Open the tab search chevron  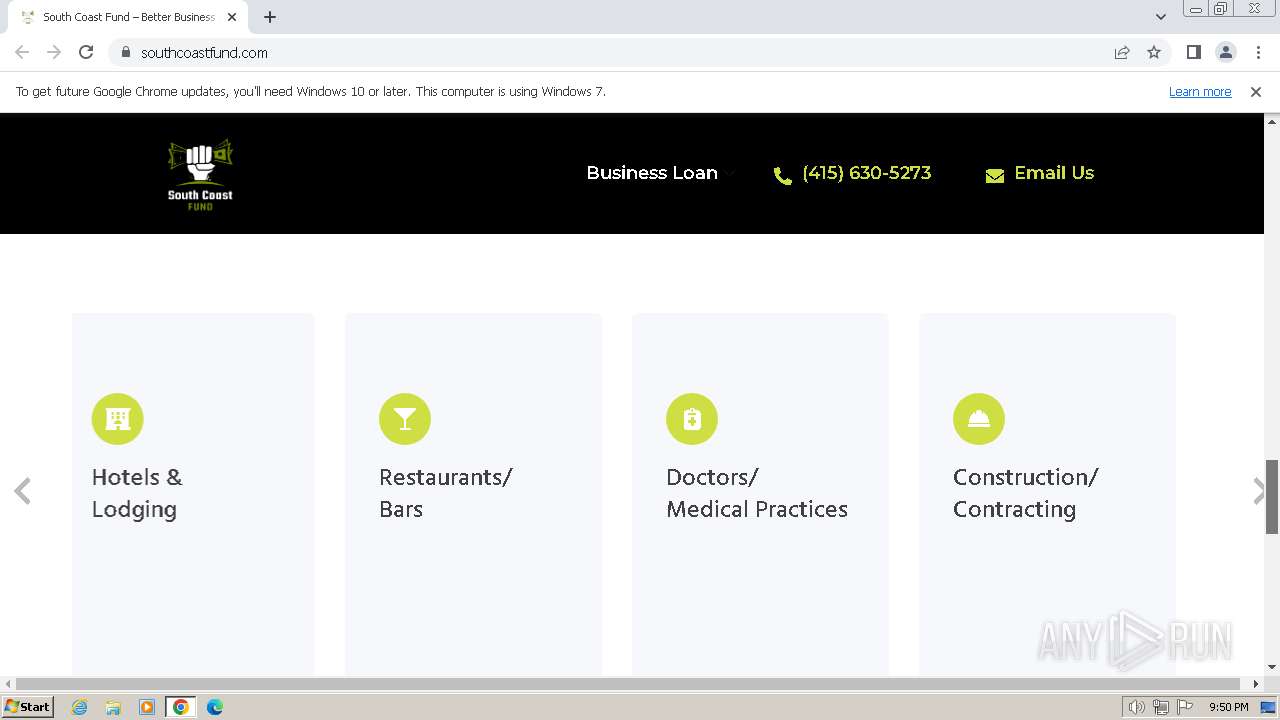click(1160, 17)
